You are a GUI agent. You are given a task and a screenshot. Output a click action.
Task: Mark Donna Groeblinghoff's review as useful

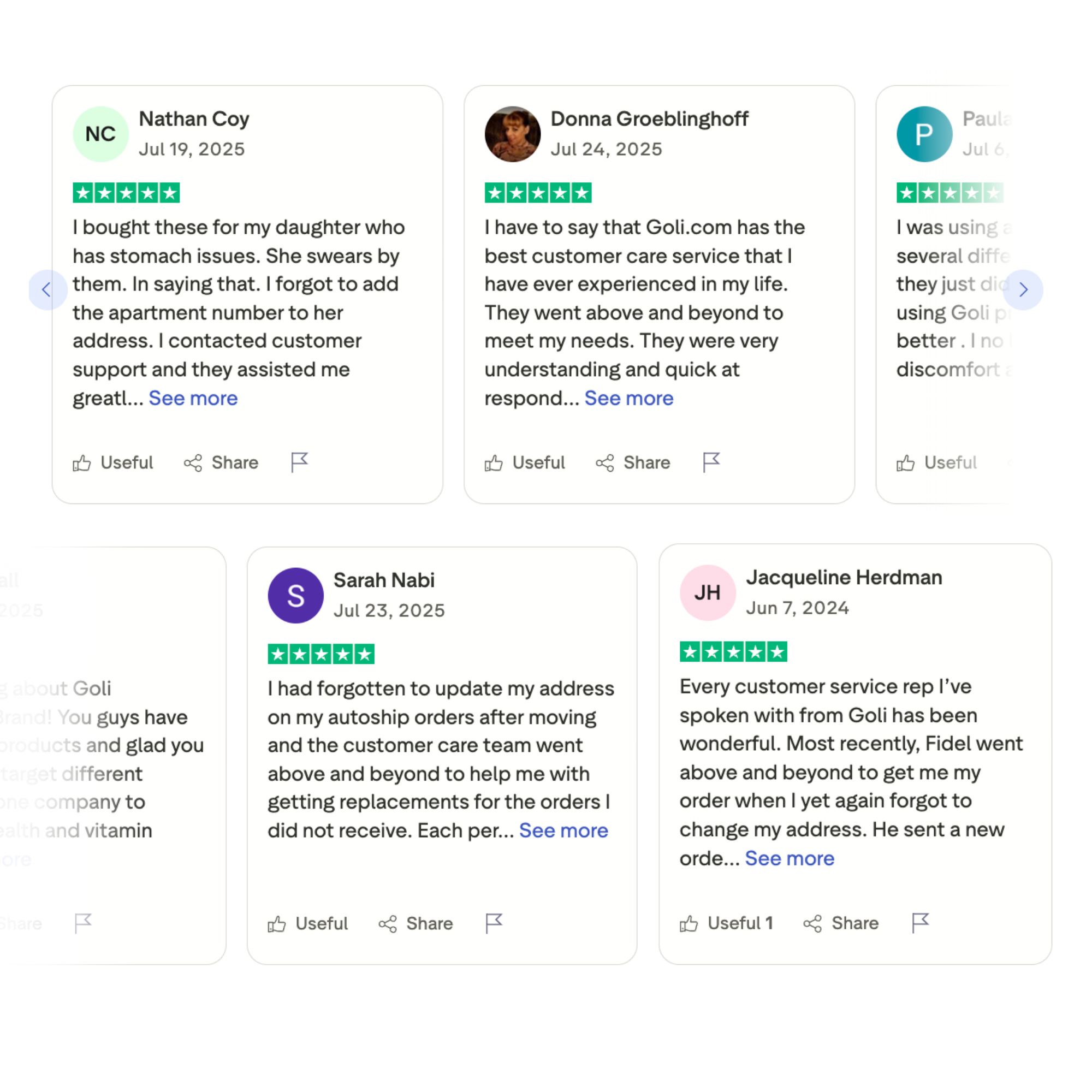tap(525, 463)
